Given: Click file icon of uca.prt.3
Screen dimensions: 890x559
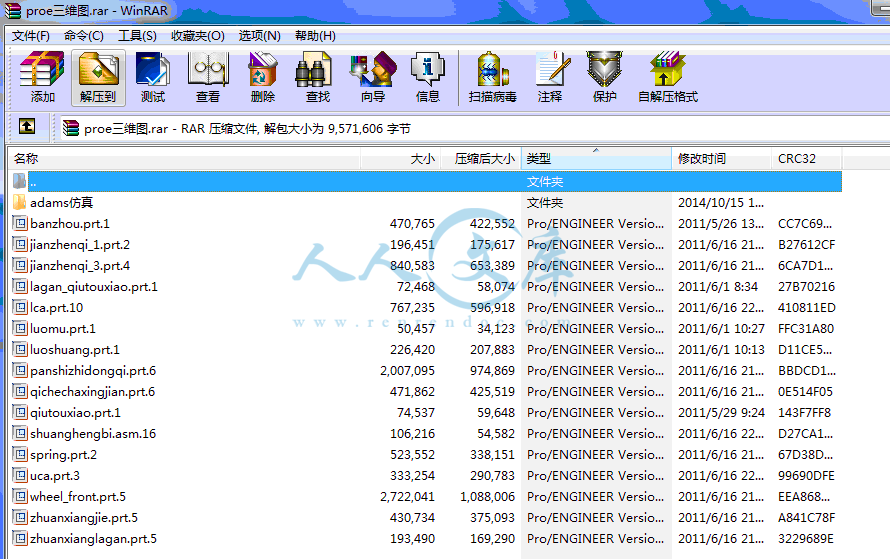Looking at the screenshot, I should tap(20, 475).
